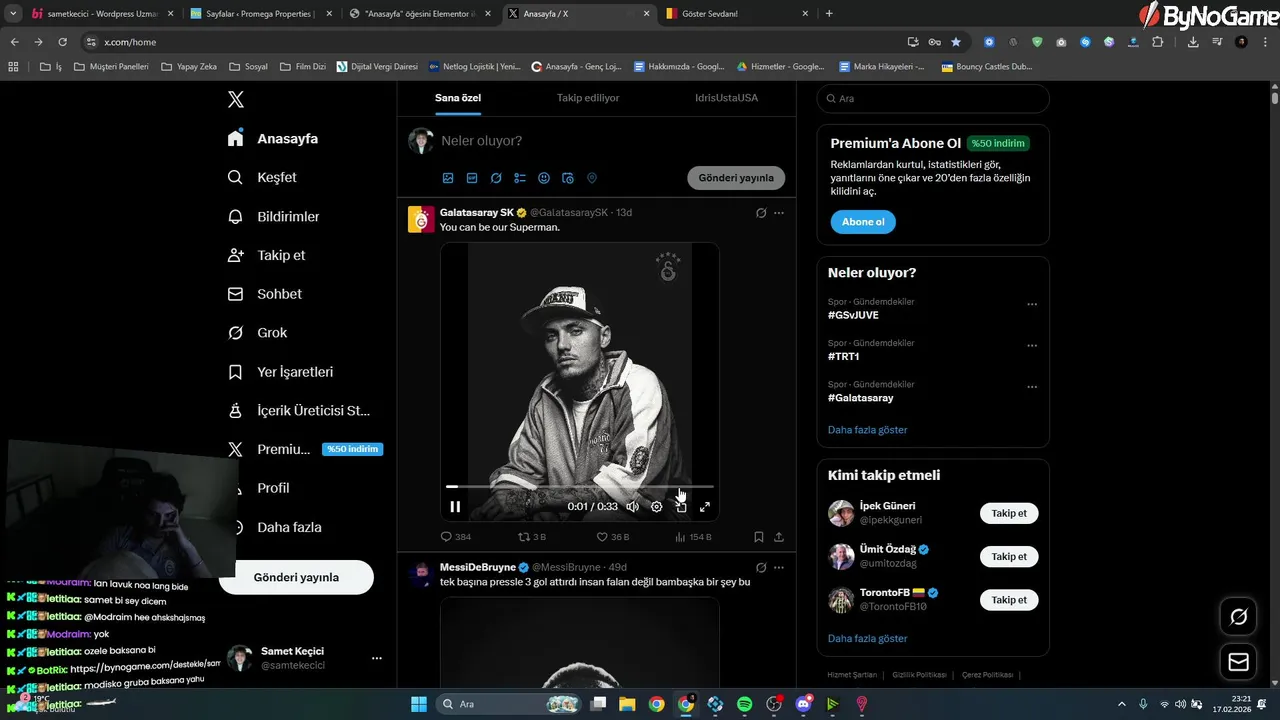The height and width of the screenshot is (720, 1280).
Task: Open emoji picker in post composer
Action: [x=544, y=178]
